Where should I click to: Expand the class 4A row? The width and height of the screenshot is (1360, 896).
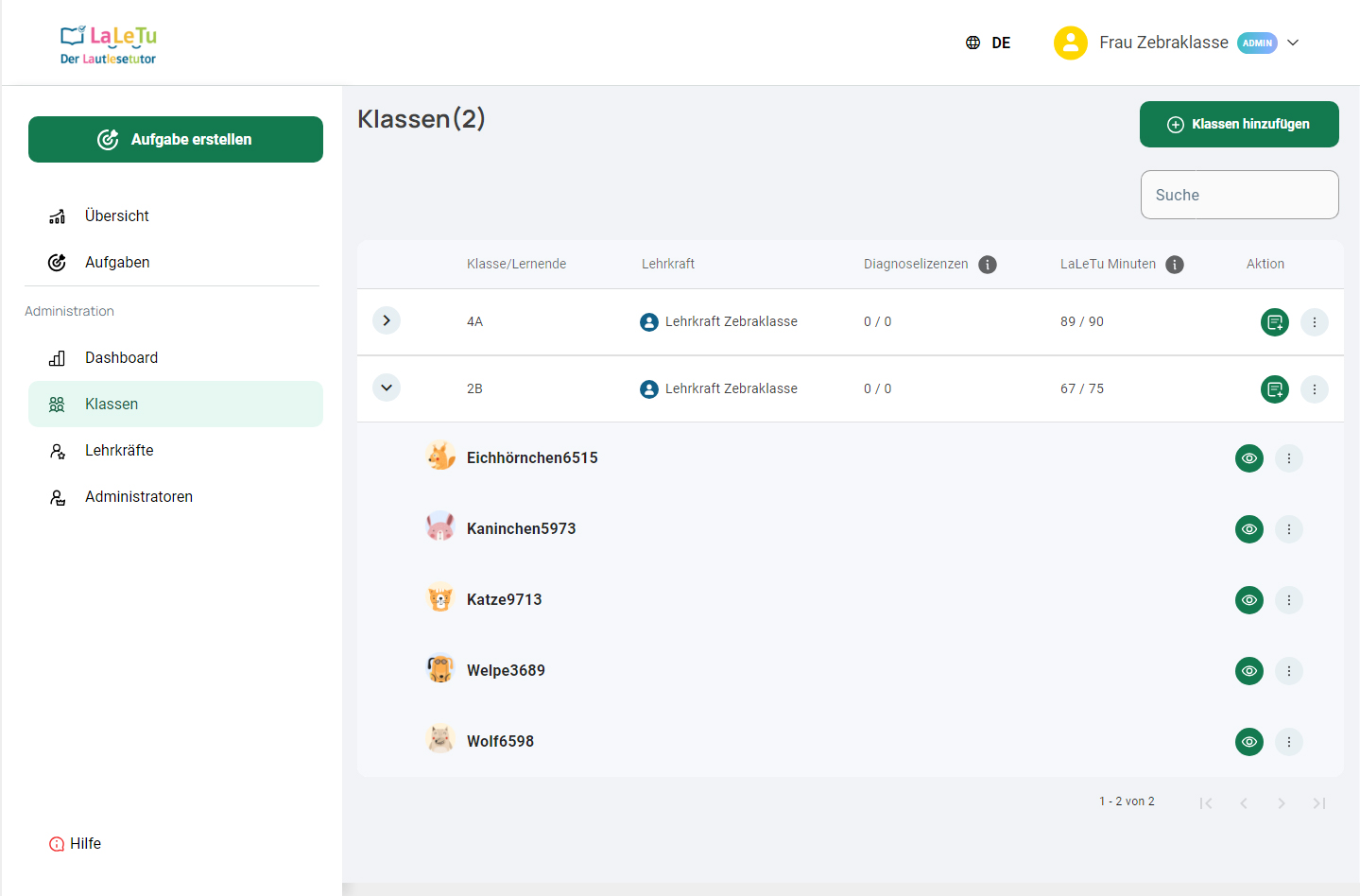click(x=387, y=320)
